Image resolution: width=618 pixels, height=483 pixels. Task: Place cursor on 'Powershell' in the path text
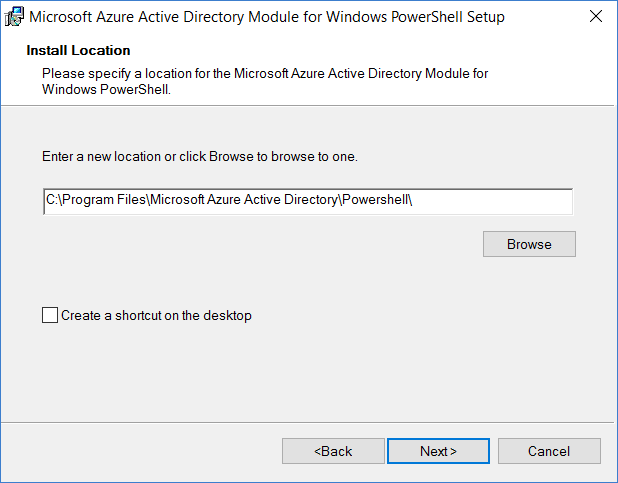tap(374, 200)
